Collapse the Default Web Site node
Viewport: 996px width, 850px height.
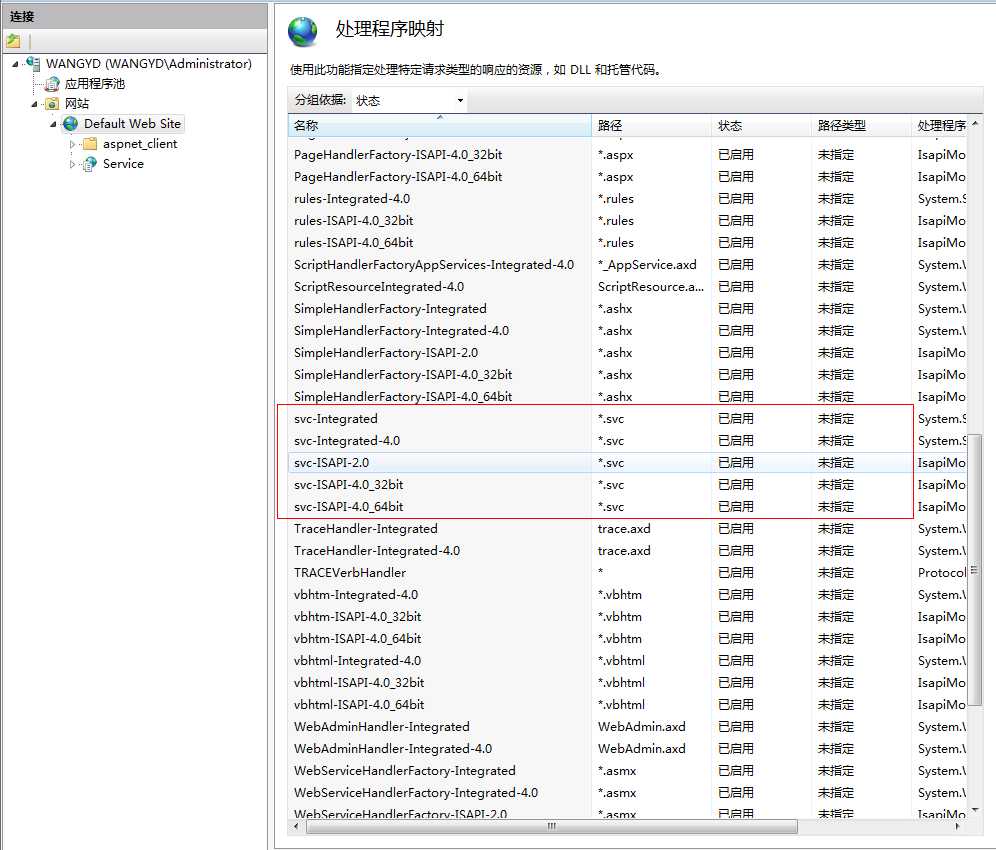pyautogui.click(x=53, y=124)
